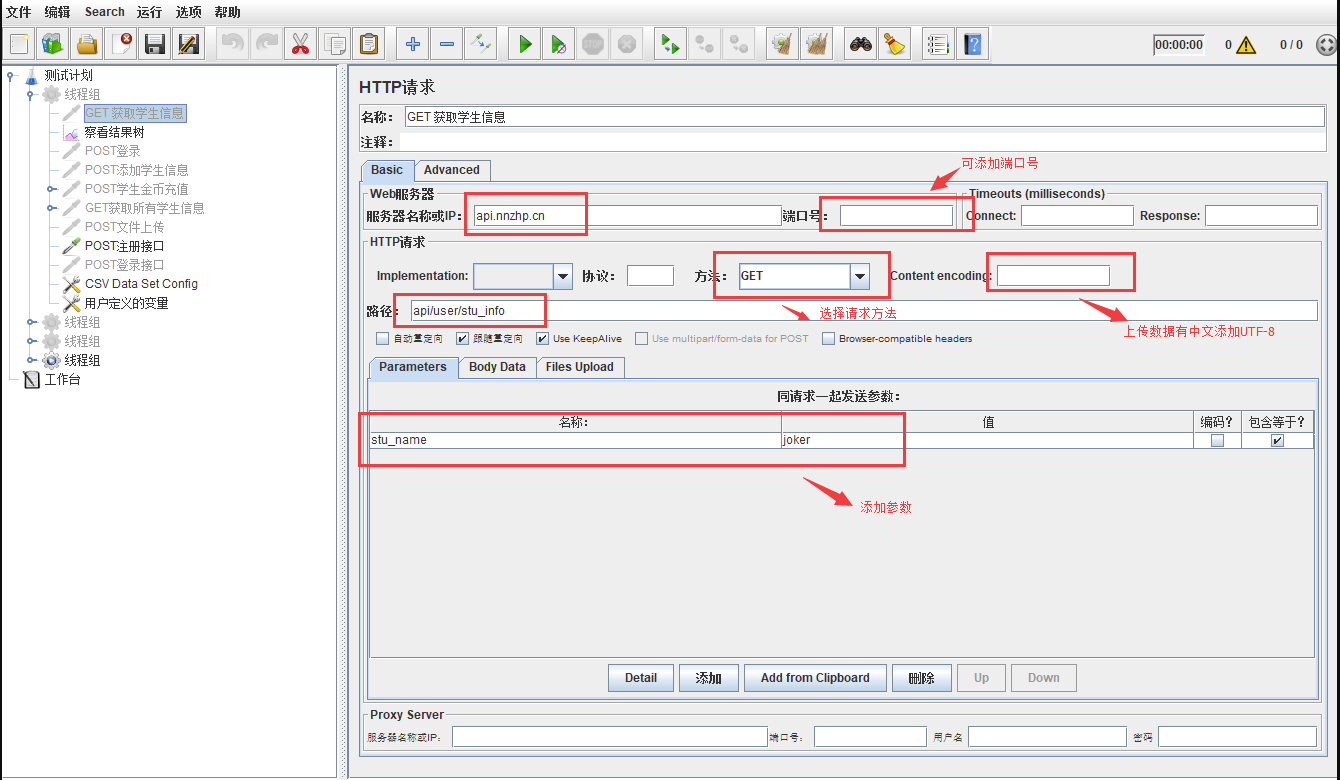Click the binoculars Search icon

pos(860,44)
